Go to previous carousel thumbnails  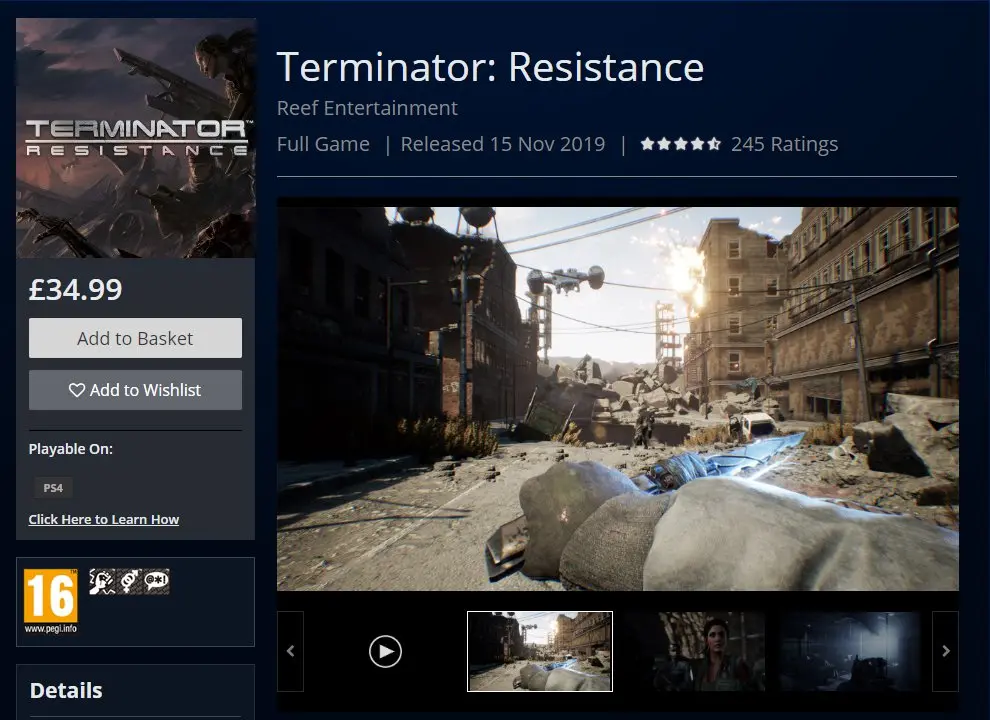point(290,652)
